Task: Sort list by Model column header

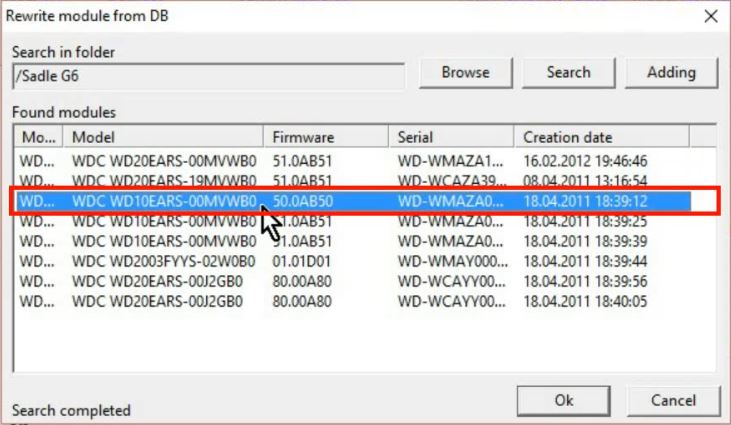Action: pos(163,137)
